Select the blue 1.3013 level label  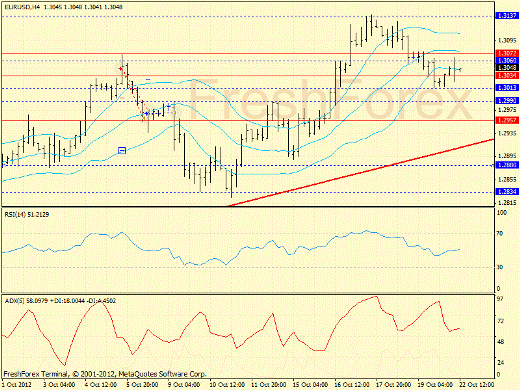click(x=507, y=88)
